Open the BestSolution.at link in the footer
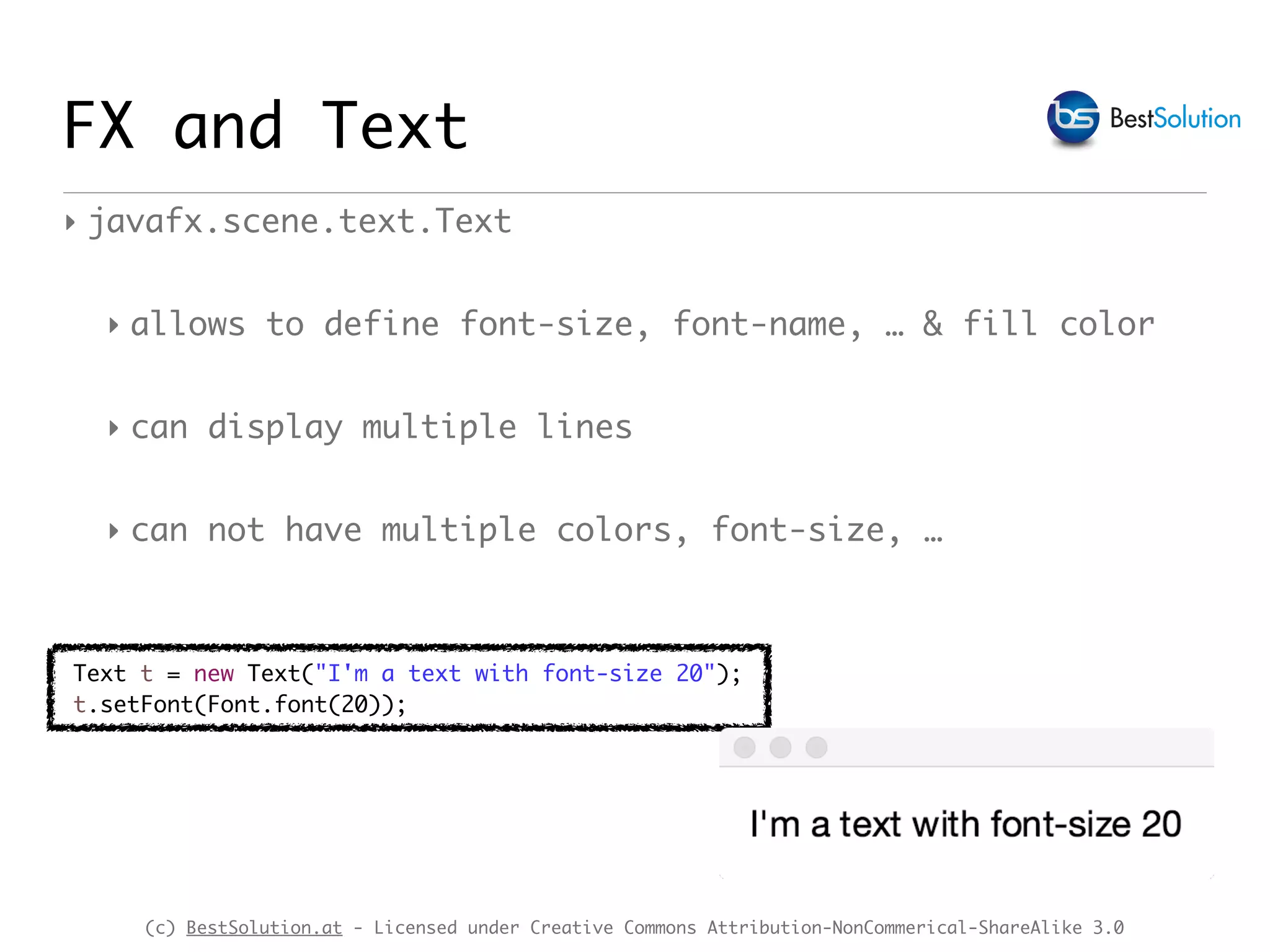1270x952 pixels. (264, 927)
